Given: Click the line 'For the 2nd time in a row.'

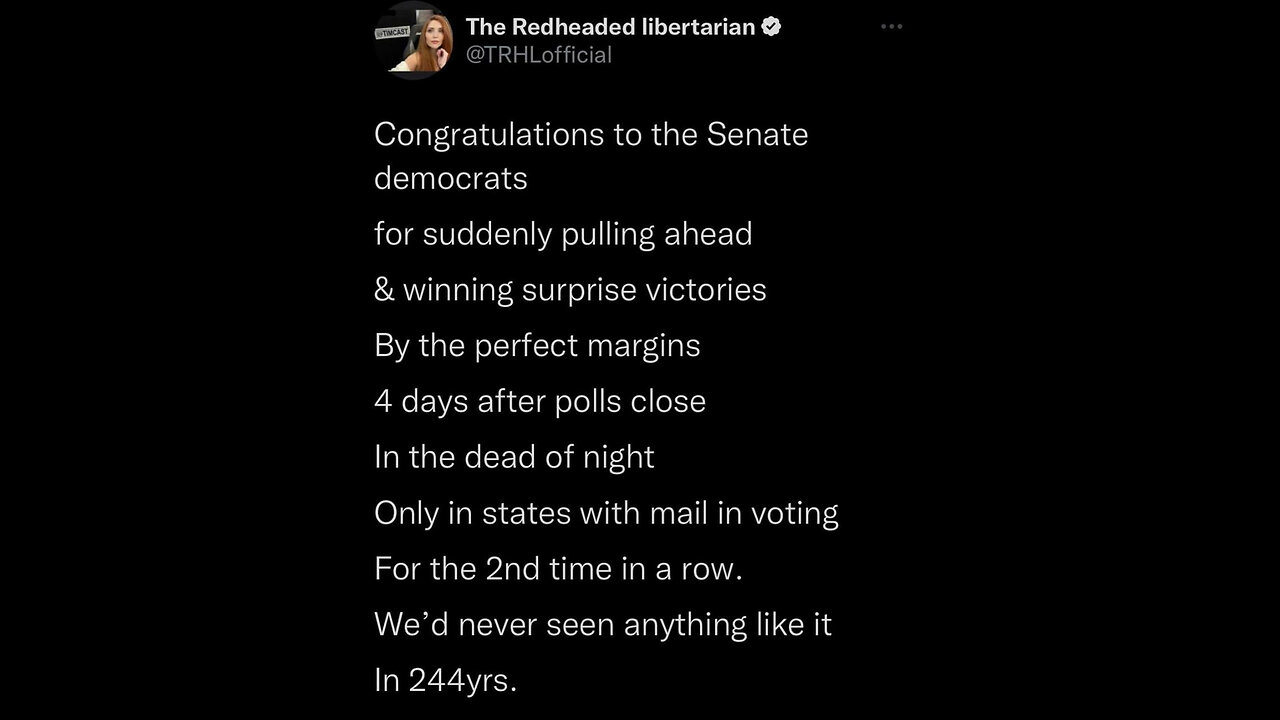Looking at the screenshot, I should point(558,570).
